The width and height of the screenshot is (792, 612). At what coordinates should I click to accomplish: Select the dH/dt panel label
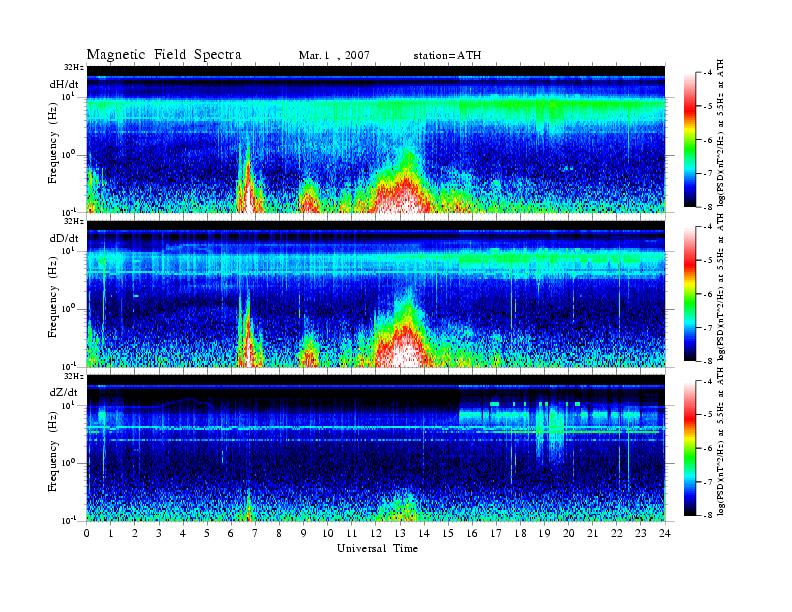coord(64,84)
